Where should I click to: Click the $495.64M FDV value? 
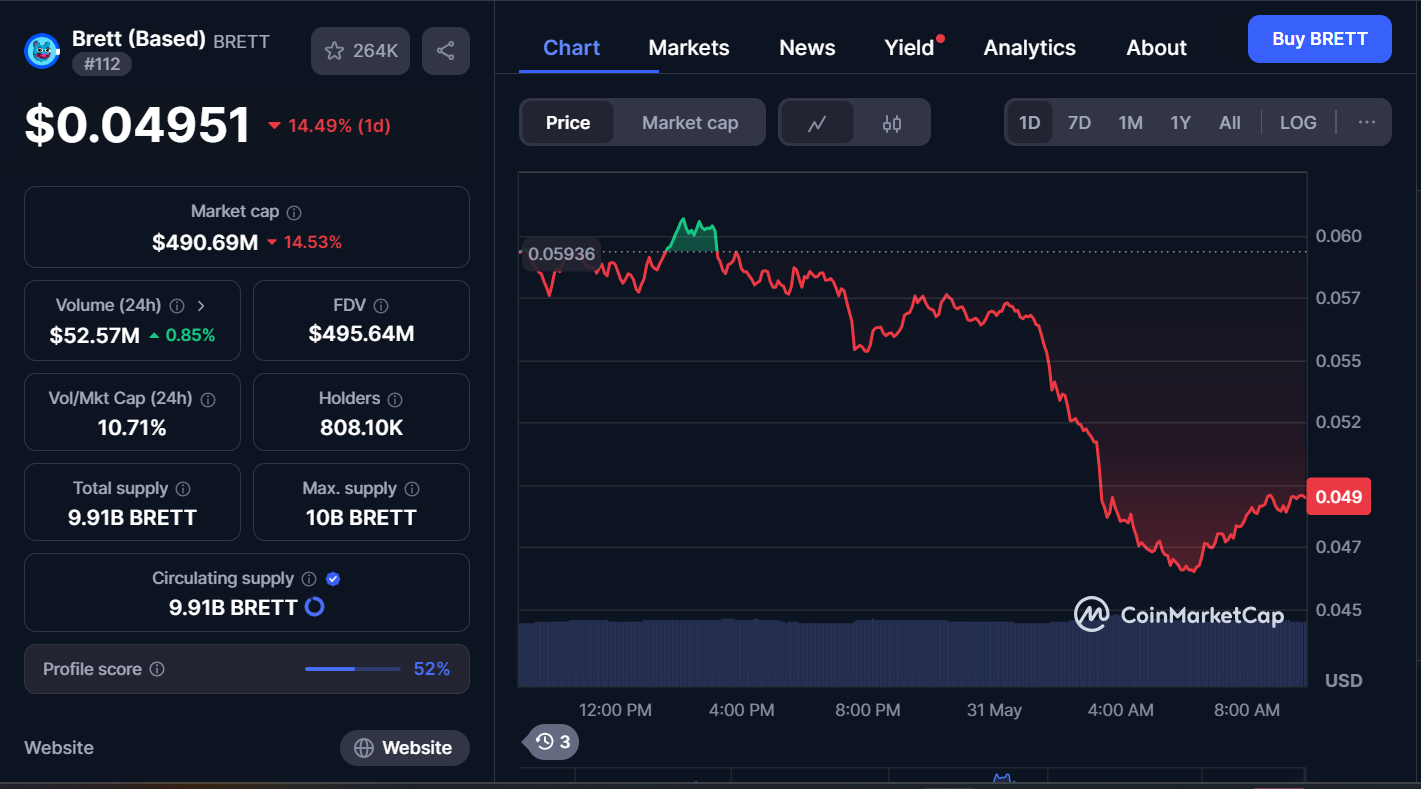tap(361, 334)
